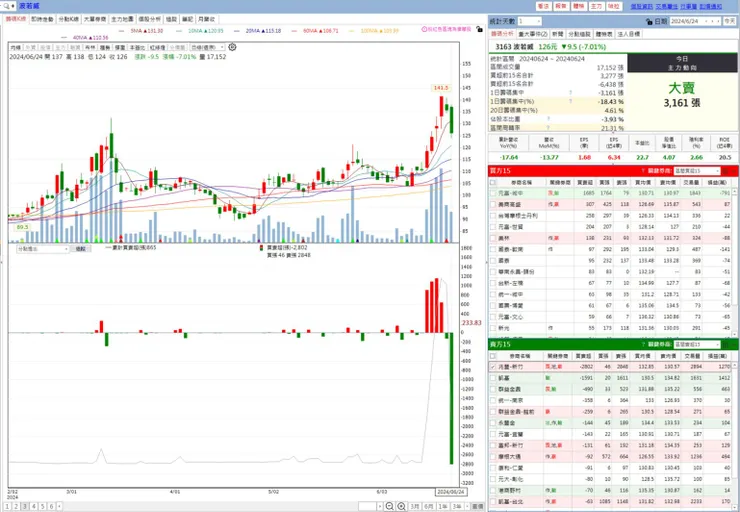The image size is (740, 512).
Task: Click the page-number left arrow after page 6
Action: 59,506
